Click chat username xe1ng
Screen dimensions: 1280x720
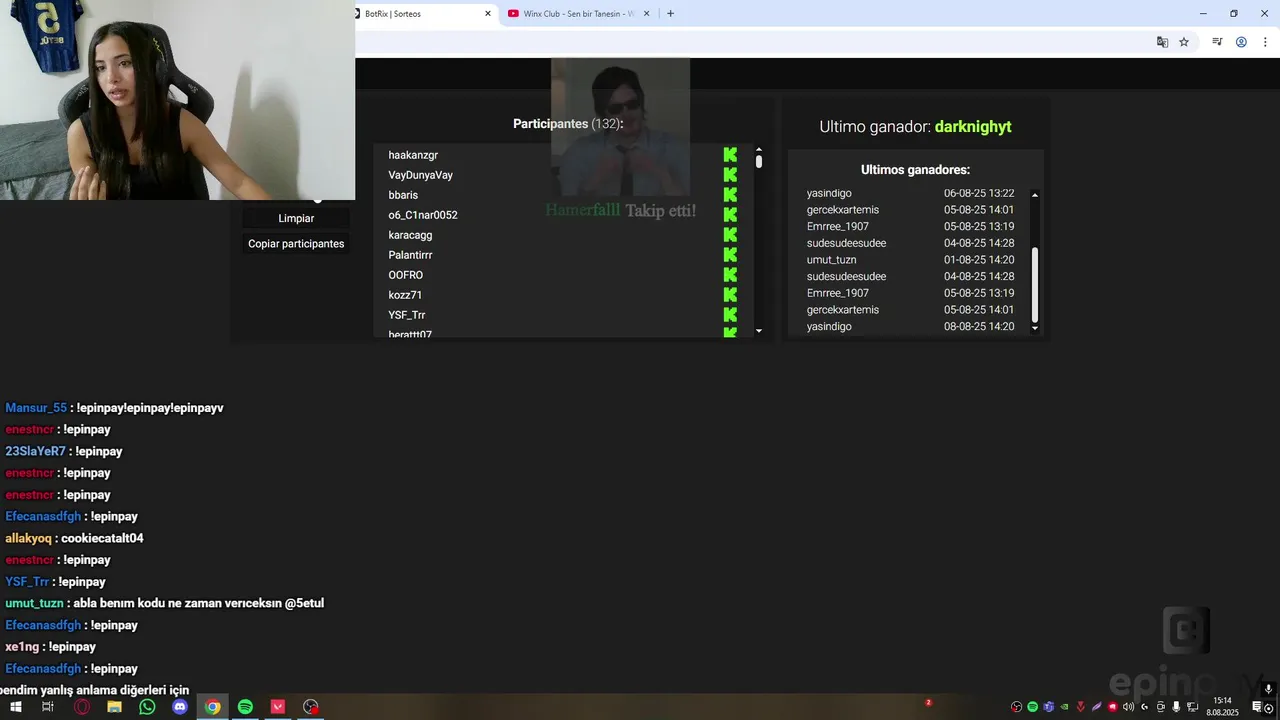tap(22, 647)
